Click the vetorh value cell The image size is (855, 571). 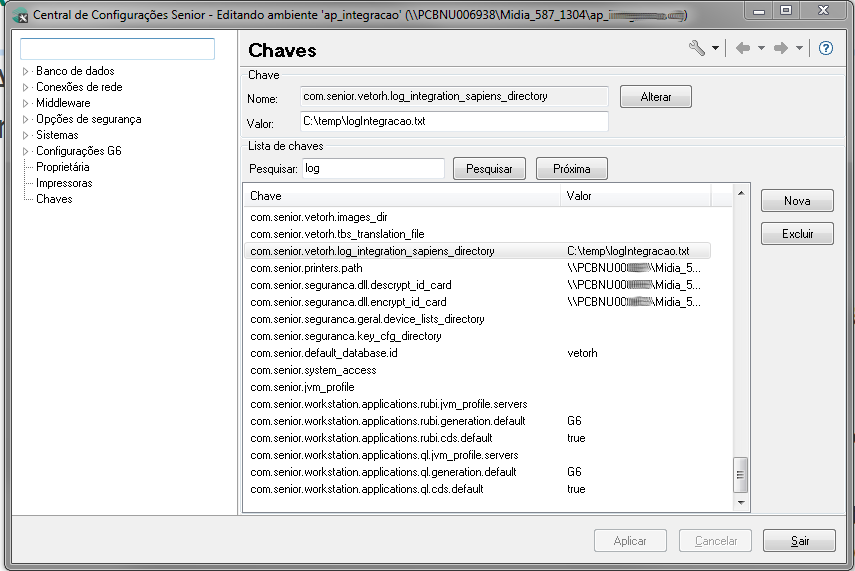click(x=582, y=353)
